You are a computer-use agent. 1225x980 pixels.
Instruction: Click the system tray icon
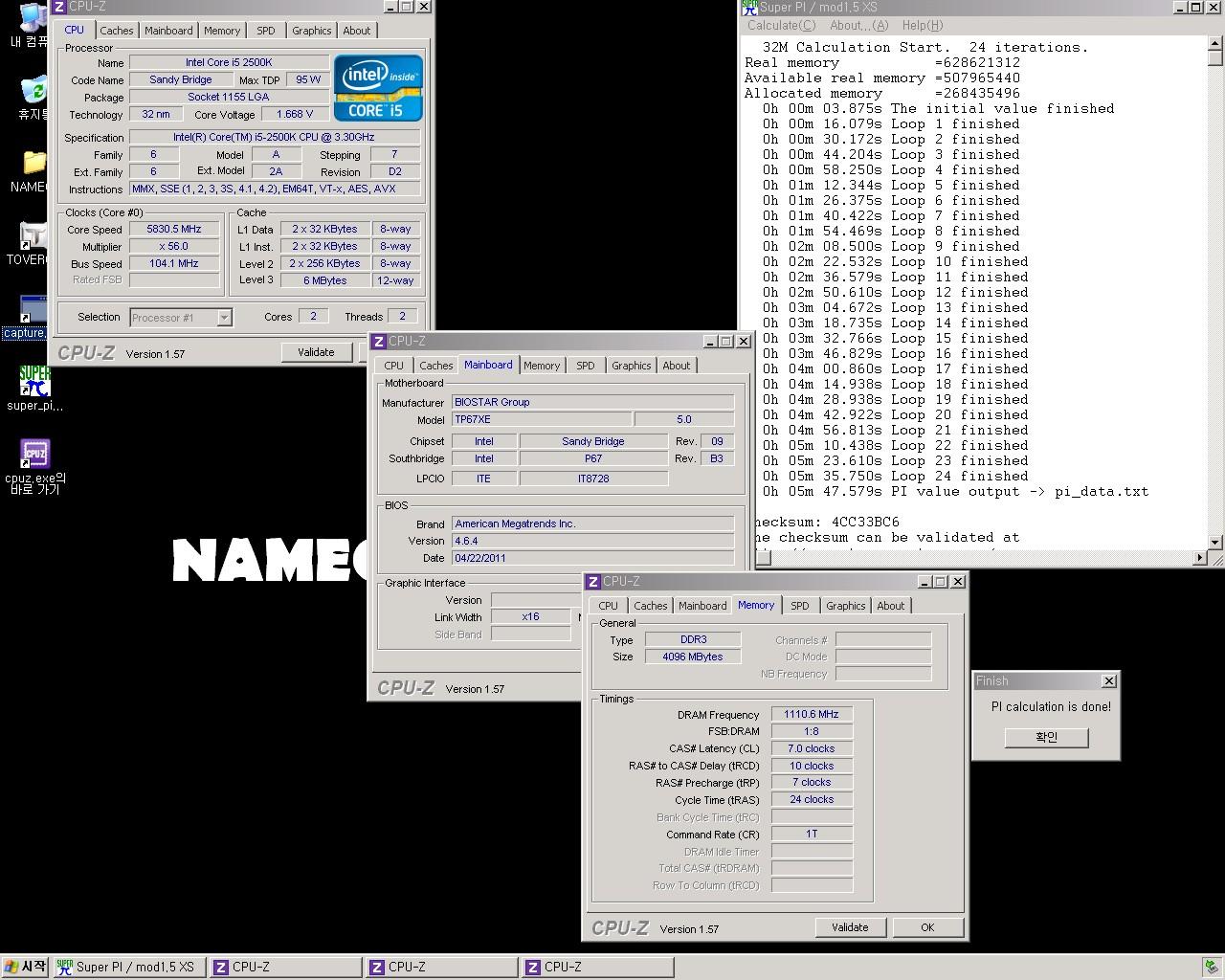1211,967
